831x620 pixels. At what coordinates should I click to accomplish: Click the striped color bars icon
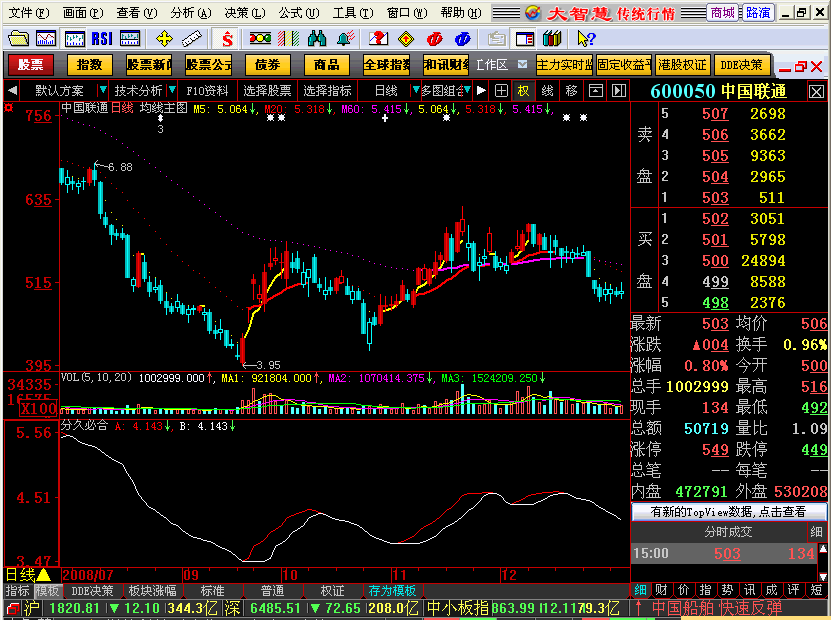(x=289, y=39)
